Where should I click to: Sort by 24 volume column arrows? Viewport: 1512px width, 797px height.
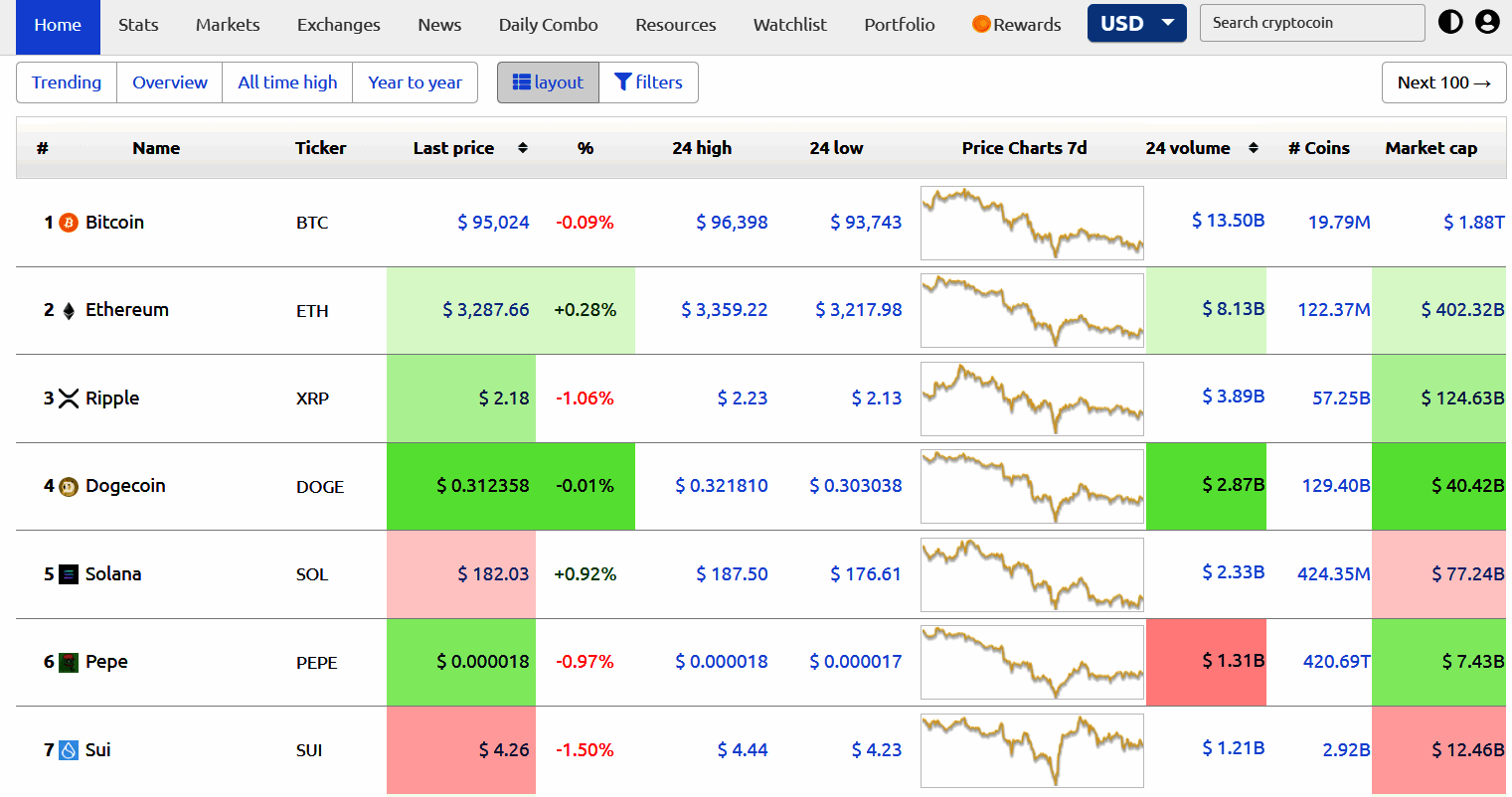pos(1254,148)
